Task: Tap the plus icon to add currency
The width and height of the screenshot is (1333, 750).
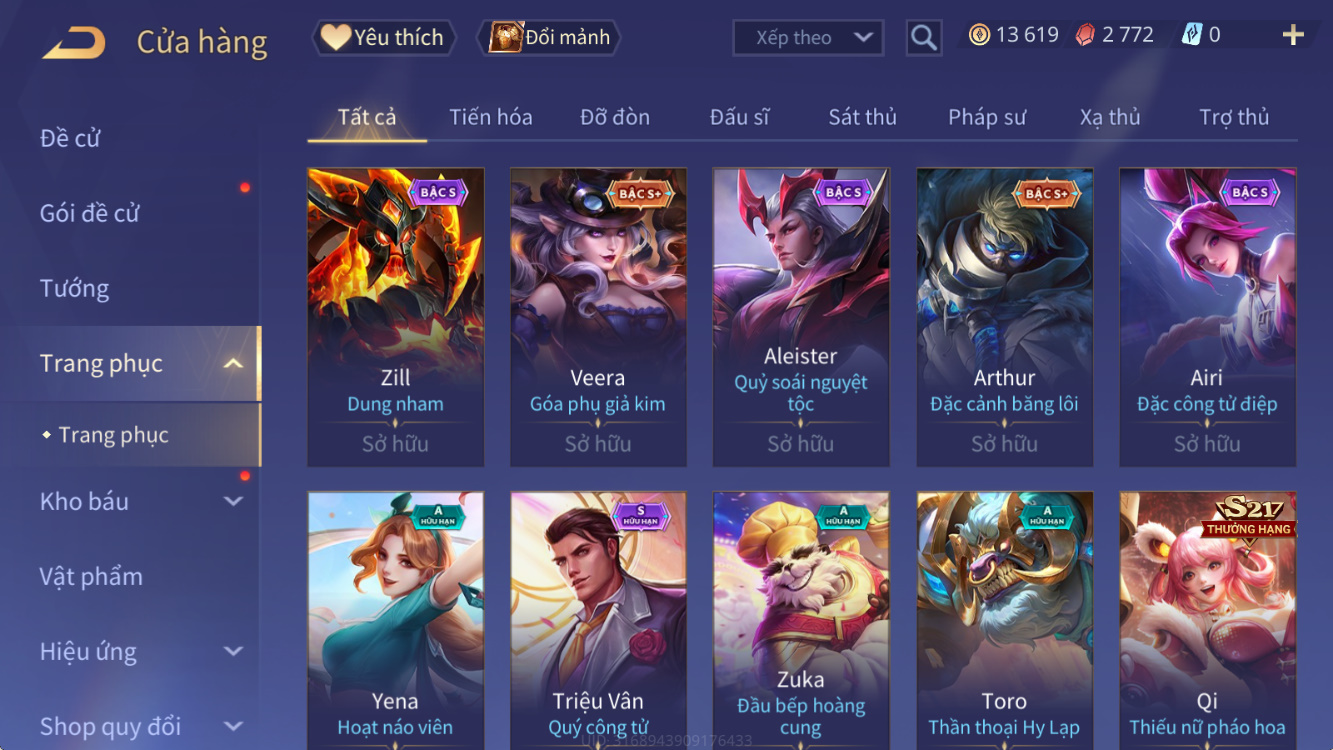Action: click(1293, 35)
